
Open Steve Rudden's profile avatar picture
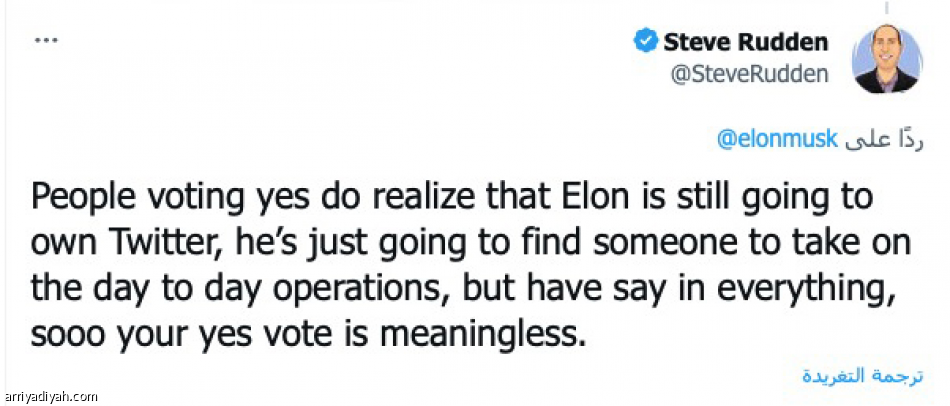point(886,60)
